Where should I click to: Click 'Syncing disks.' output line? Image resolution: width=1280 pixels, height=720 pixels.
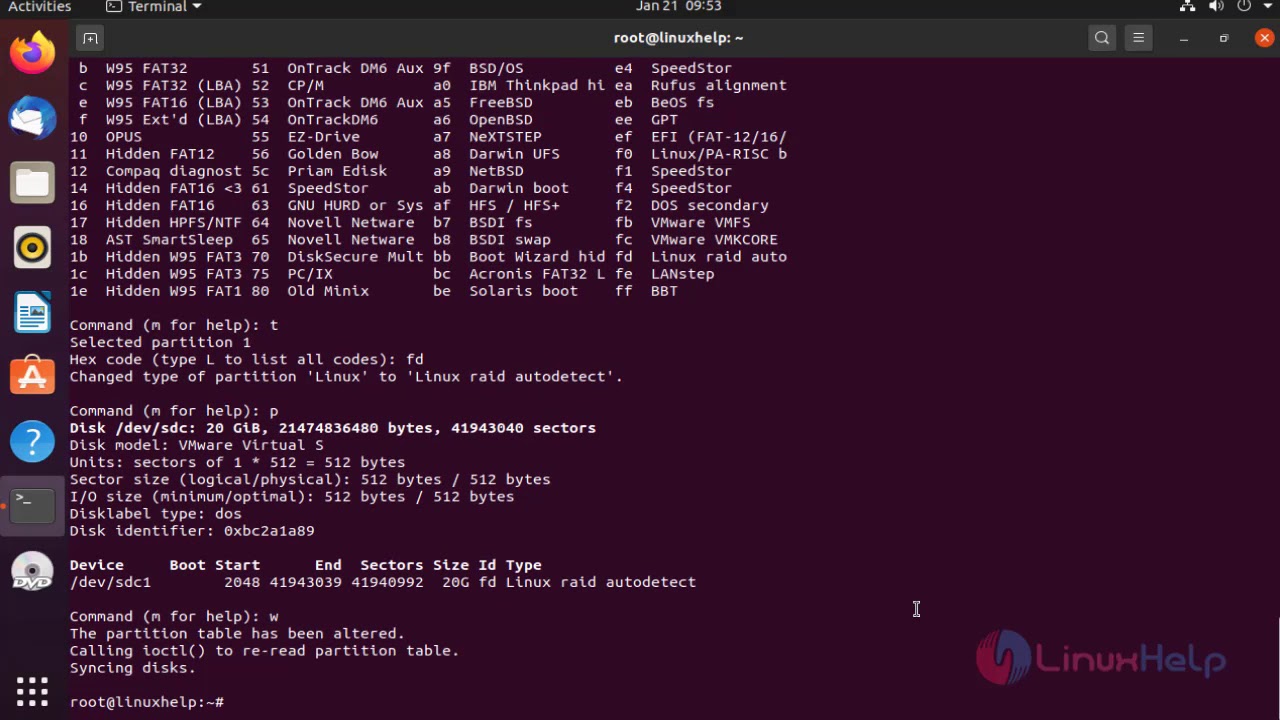coord(133,668)
